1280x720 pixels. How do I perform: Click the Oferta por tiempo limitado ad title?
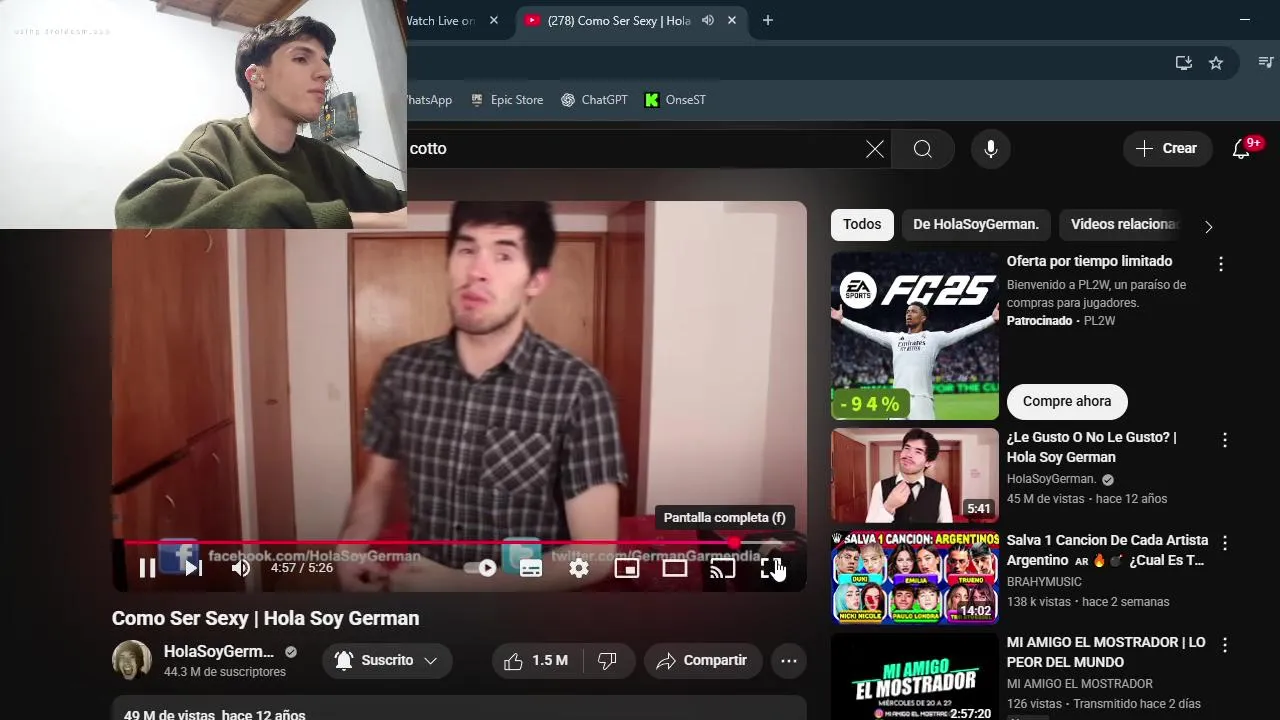(x=1090, y=261)
